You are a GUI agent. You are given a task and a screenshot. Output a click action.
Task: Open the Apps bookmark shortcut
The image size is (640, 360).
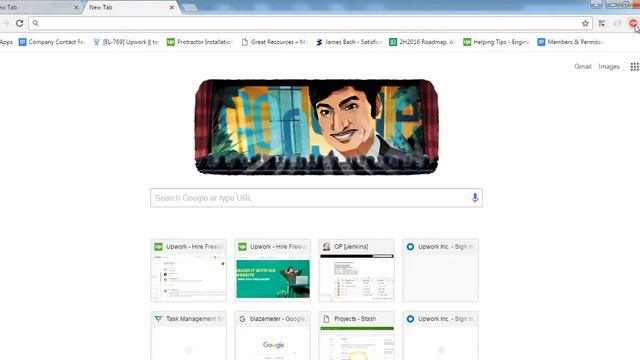click(6, 42)
